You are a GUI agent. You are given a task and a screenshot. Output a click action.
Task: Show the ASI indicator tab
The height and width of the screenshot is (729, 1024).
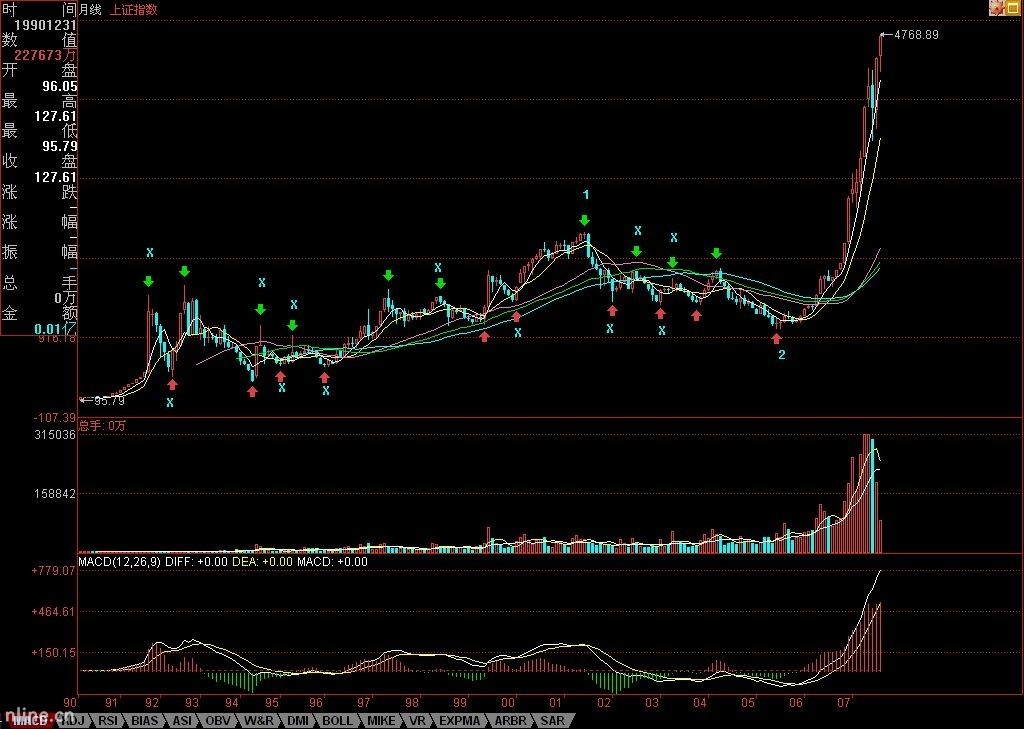[182, 721]
